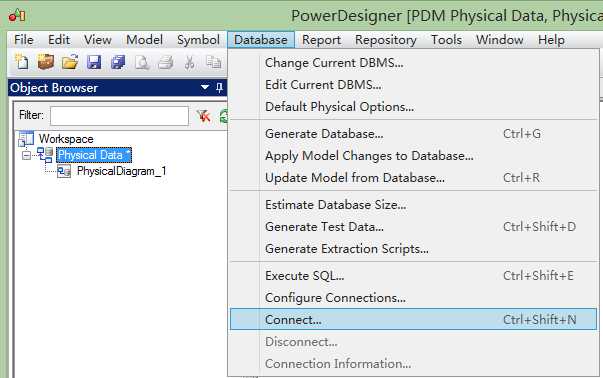Click the Cut scissors icon

point(189,62)
